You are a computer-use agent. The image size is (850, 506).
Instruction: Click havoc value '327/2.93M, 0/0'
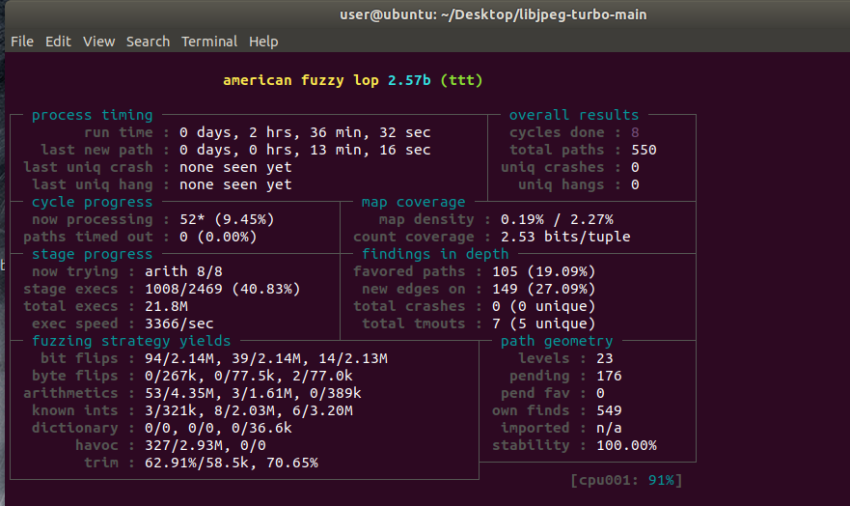(x=205, y=445)
